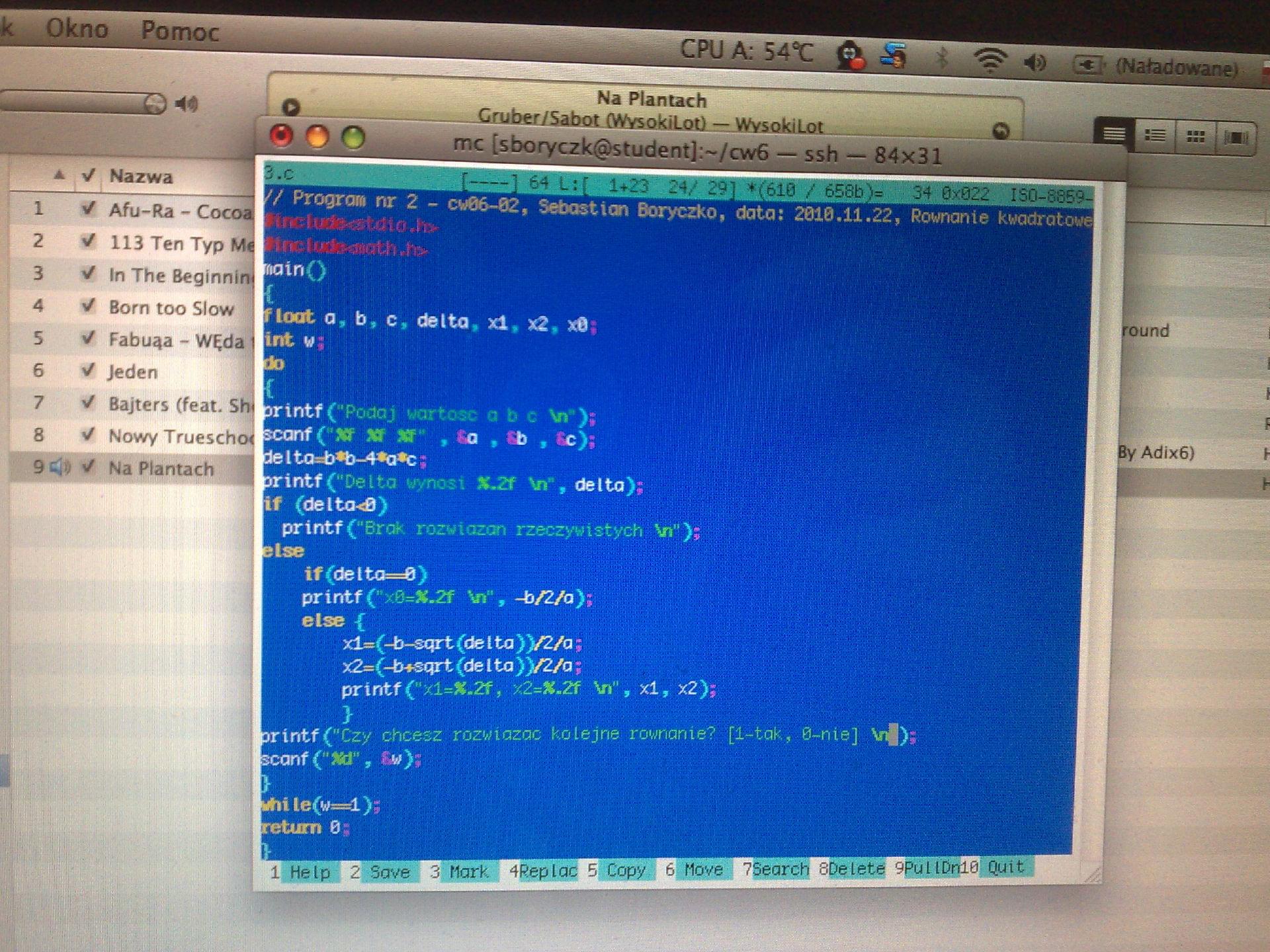This screenshot has height=952, width=1270.
Task: Click the penguin menu bar icon
Action: [x=851, y=55]
